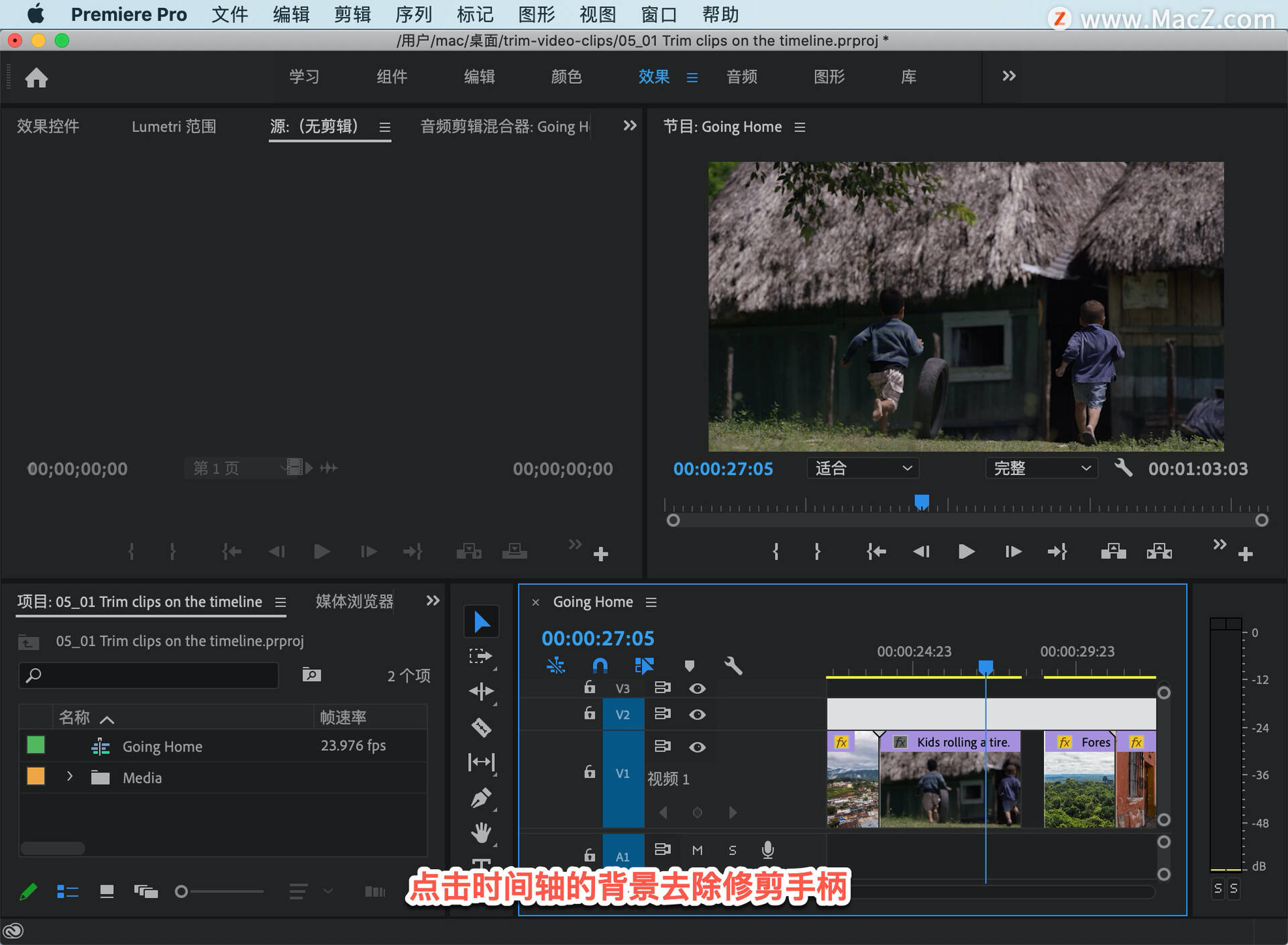Open the 完整 playback resolution dropdown

(1041, 468)
